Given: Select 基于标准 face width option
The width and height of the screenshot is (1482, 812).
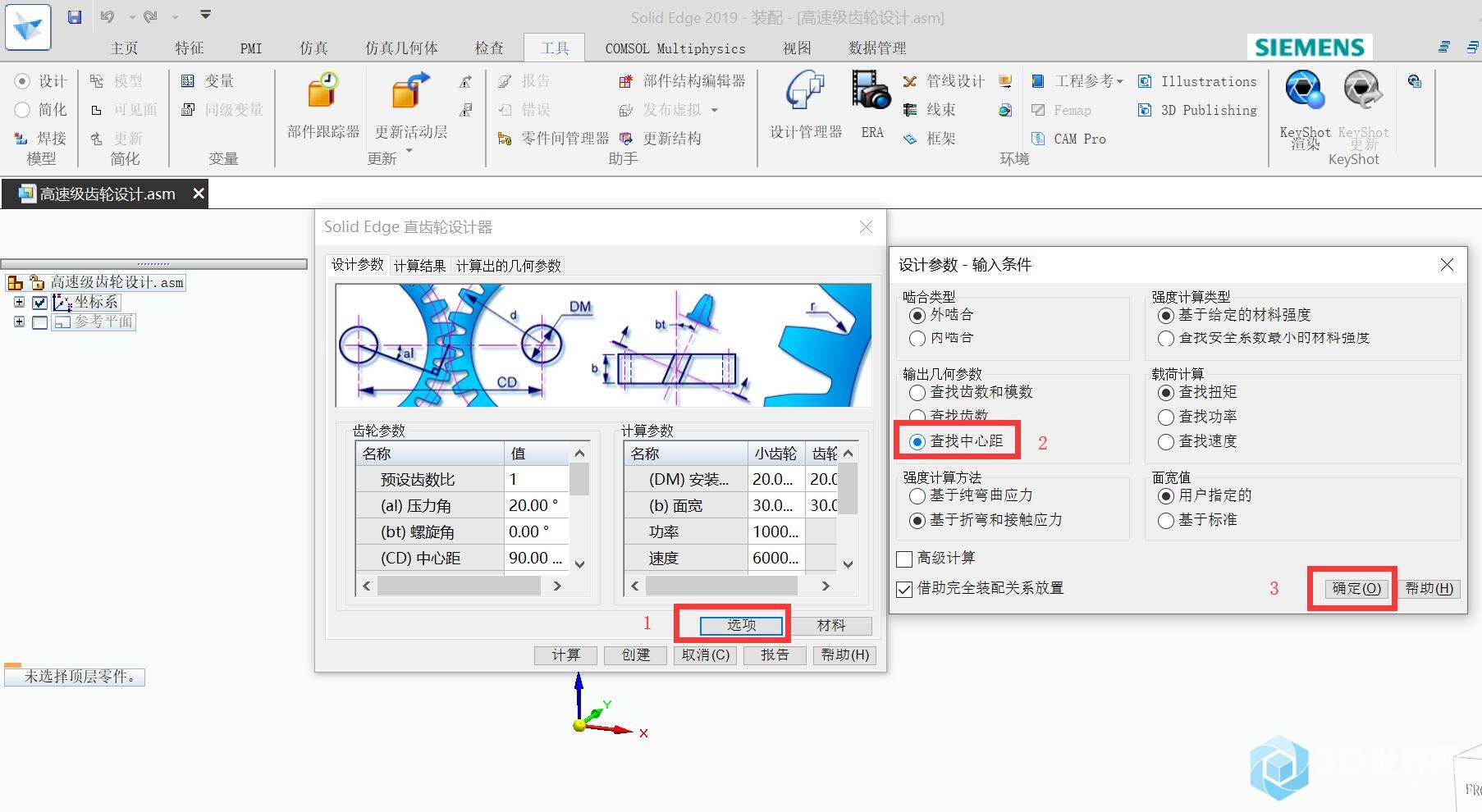Looking at the screenshot, I should pyautogui.click(x=1166, y=521).
